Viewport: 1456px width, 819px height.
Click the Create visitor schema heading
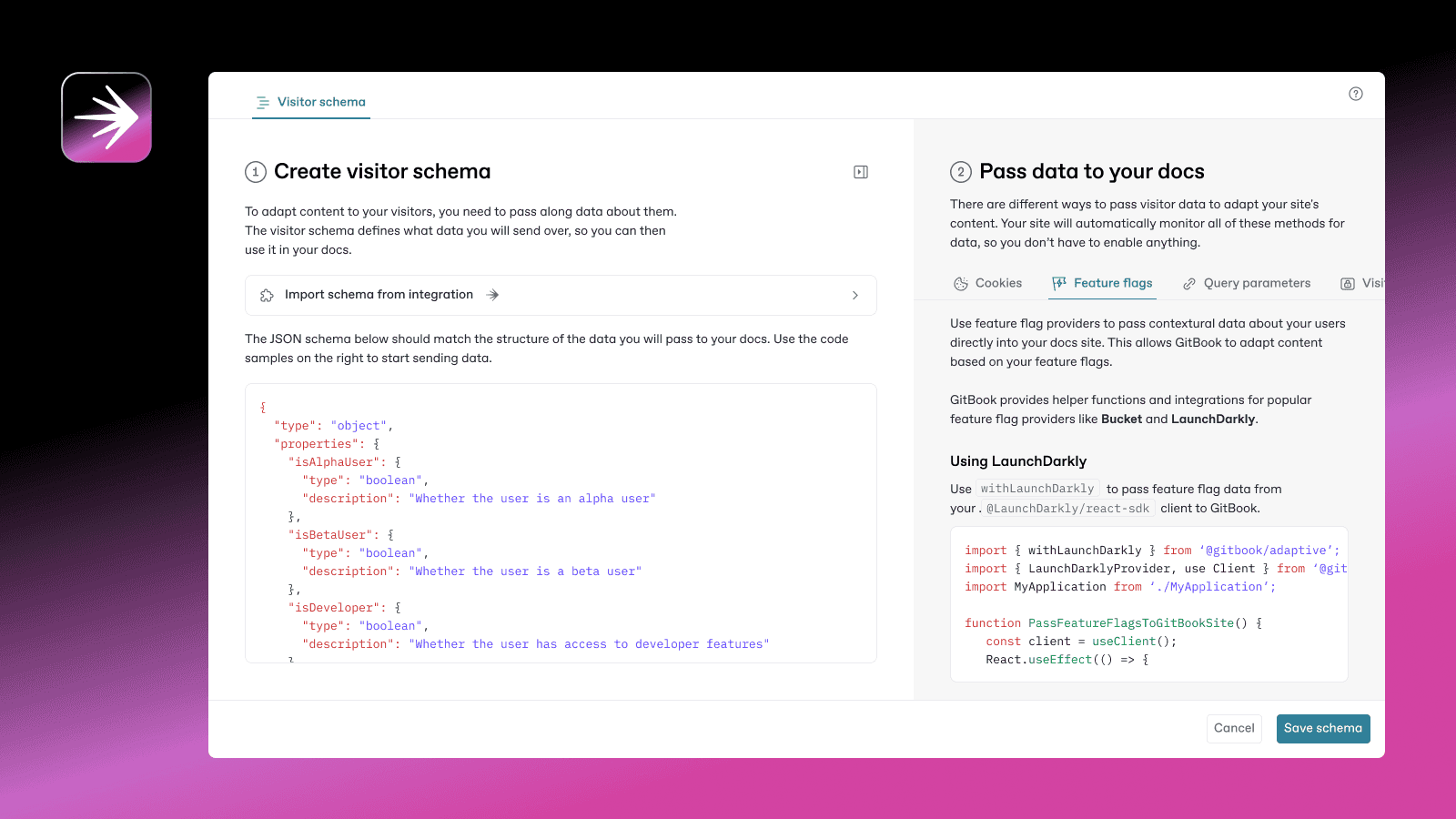(382, 172)
